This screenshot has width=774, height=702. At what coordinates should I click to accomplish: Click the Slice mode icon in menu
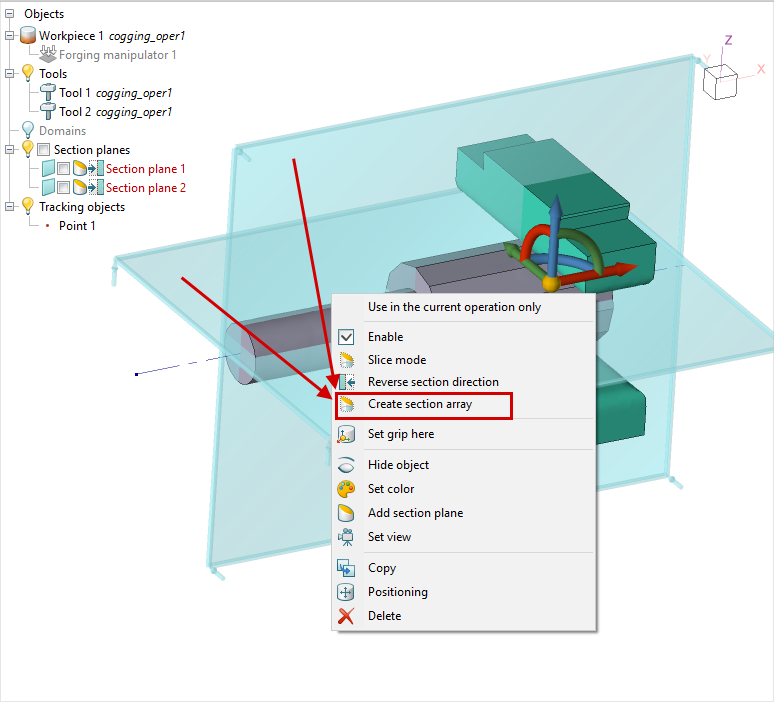(x=347, y=360)
